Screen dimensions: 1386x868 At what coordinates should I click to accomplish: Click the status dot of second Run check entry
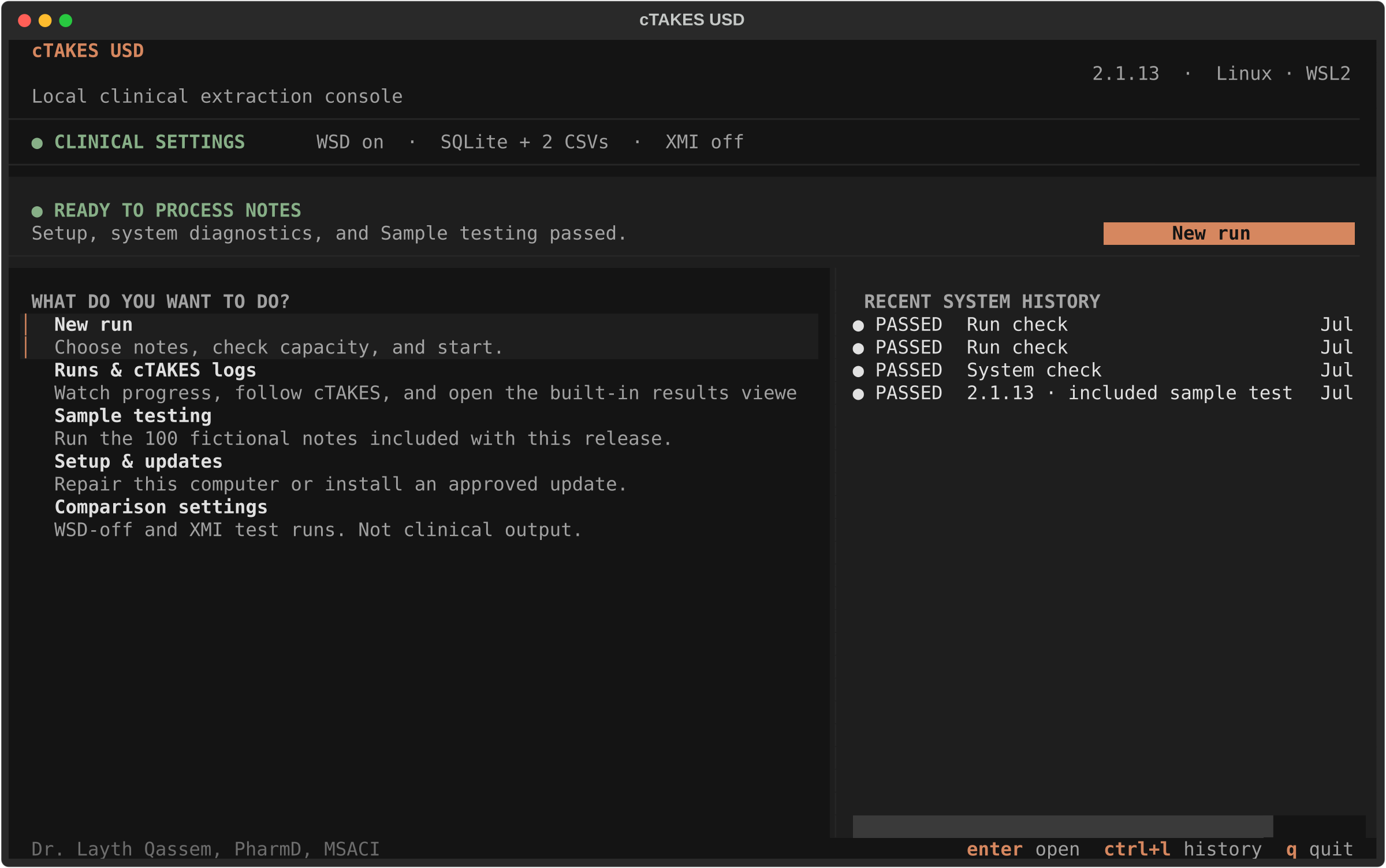coord(858,348)
